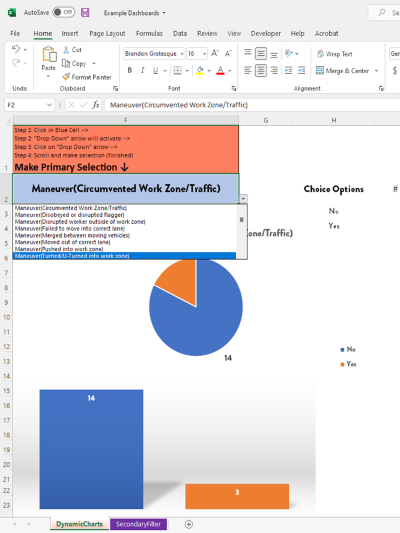The height and width of the screenshot is (533, 400).
Task: Click the Undo arrow icon
Action: coord(16,49)
